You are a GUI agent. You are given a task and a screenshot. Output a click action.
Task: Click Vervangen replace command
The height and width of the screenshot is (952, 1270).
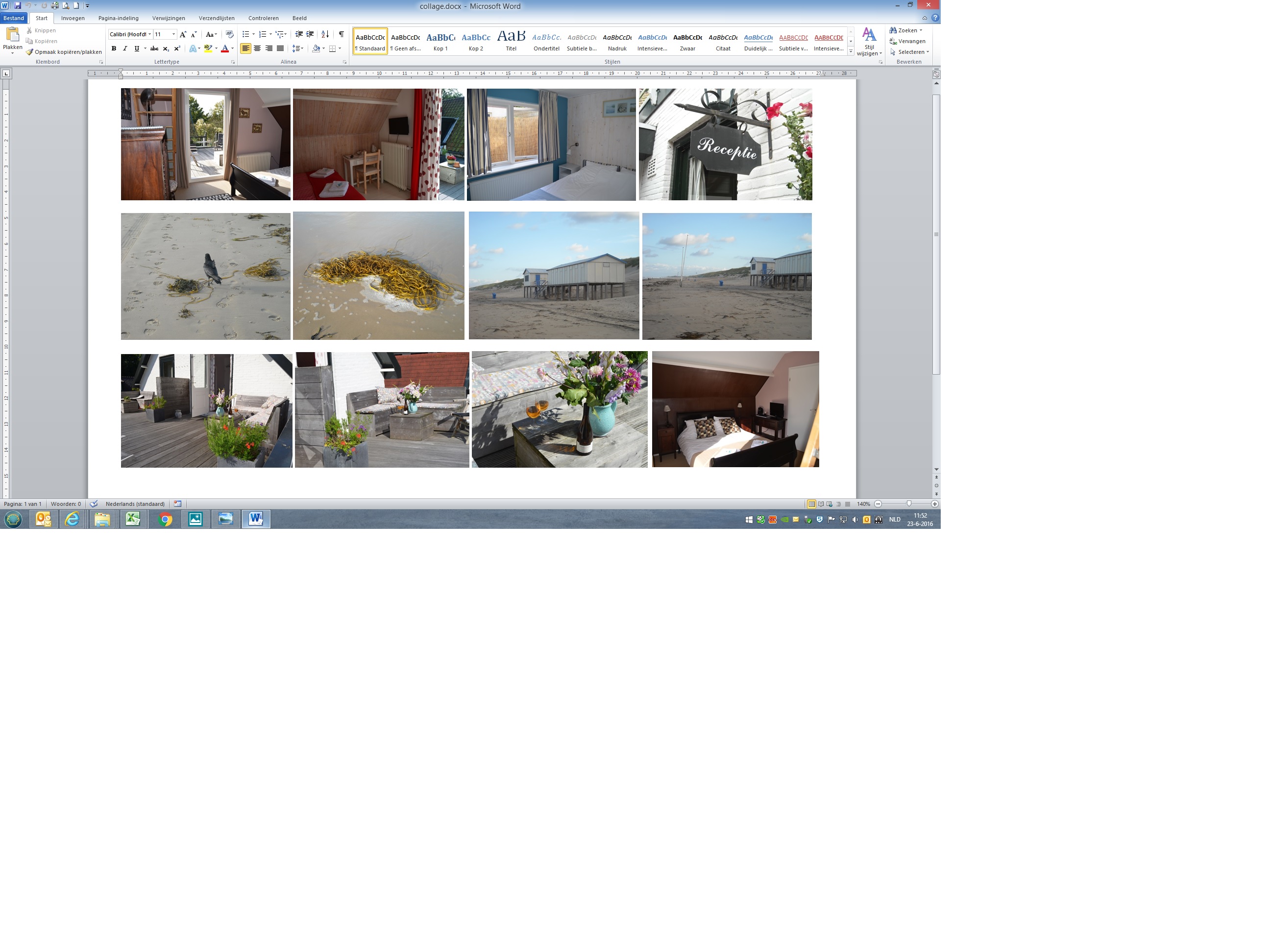[x=907, y=41]
